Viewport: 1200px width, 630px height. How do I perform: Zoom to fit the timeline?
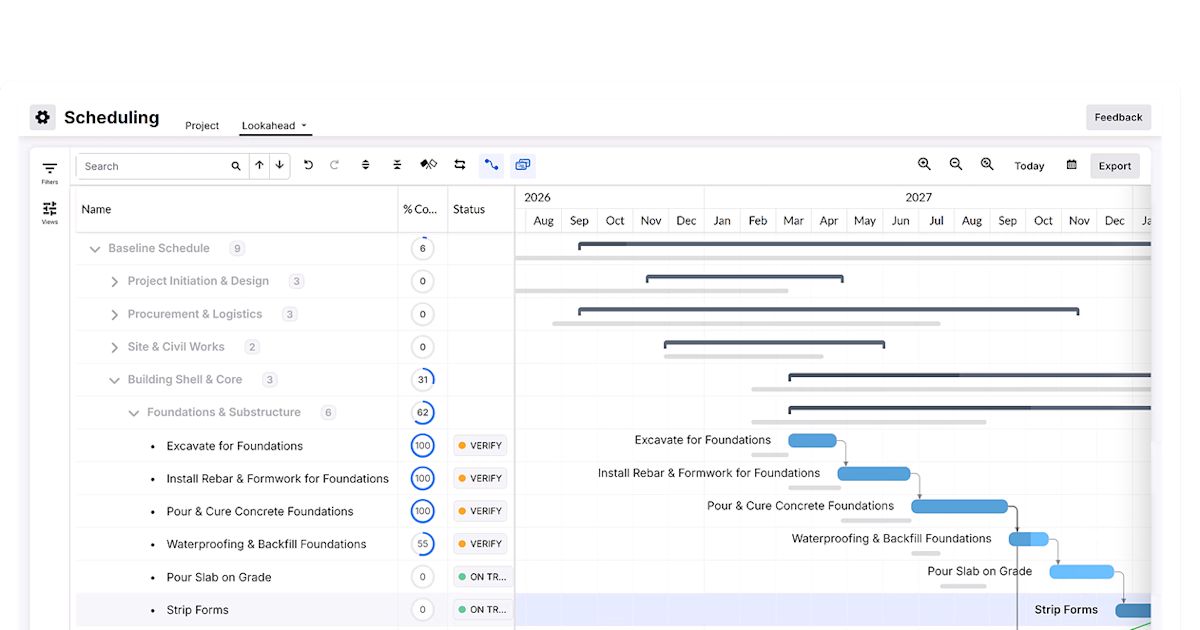(987, 165)
